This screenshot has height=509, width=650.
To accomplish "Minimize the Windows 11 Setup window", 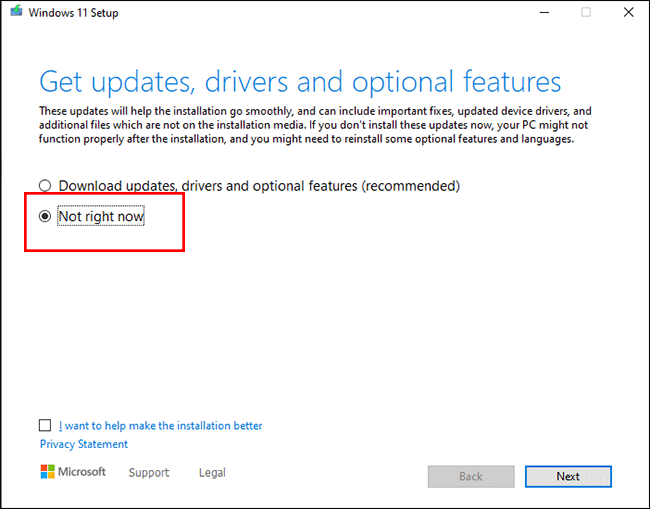I will click(x=544, y=13).
